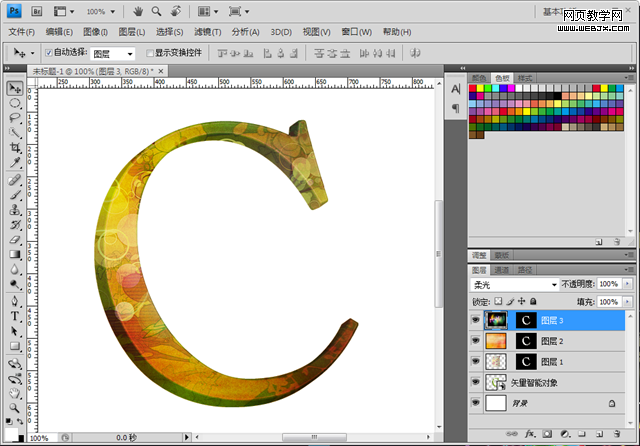Open Layers panel options menu

[629, 269]
